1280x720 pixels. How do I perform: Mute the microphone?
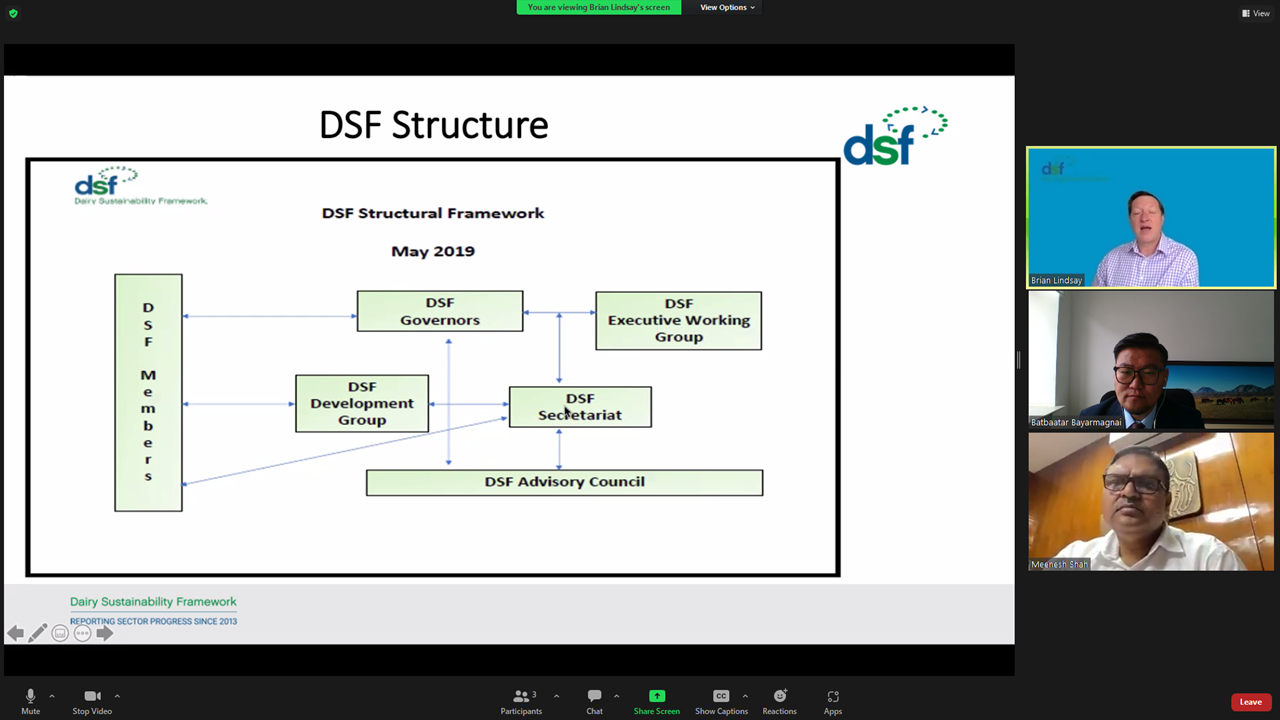coord(30,701)
